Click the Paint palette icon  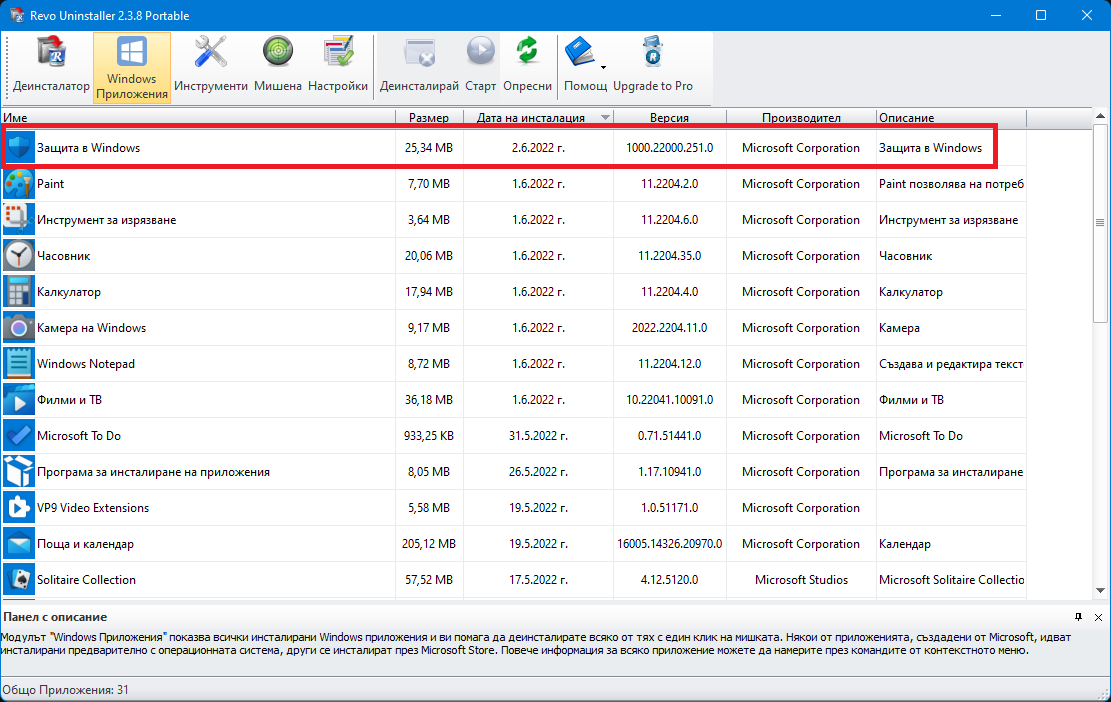click(19, 184)
